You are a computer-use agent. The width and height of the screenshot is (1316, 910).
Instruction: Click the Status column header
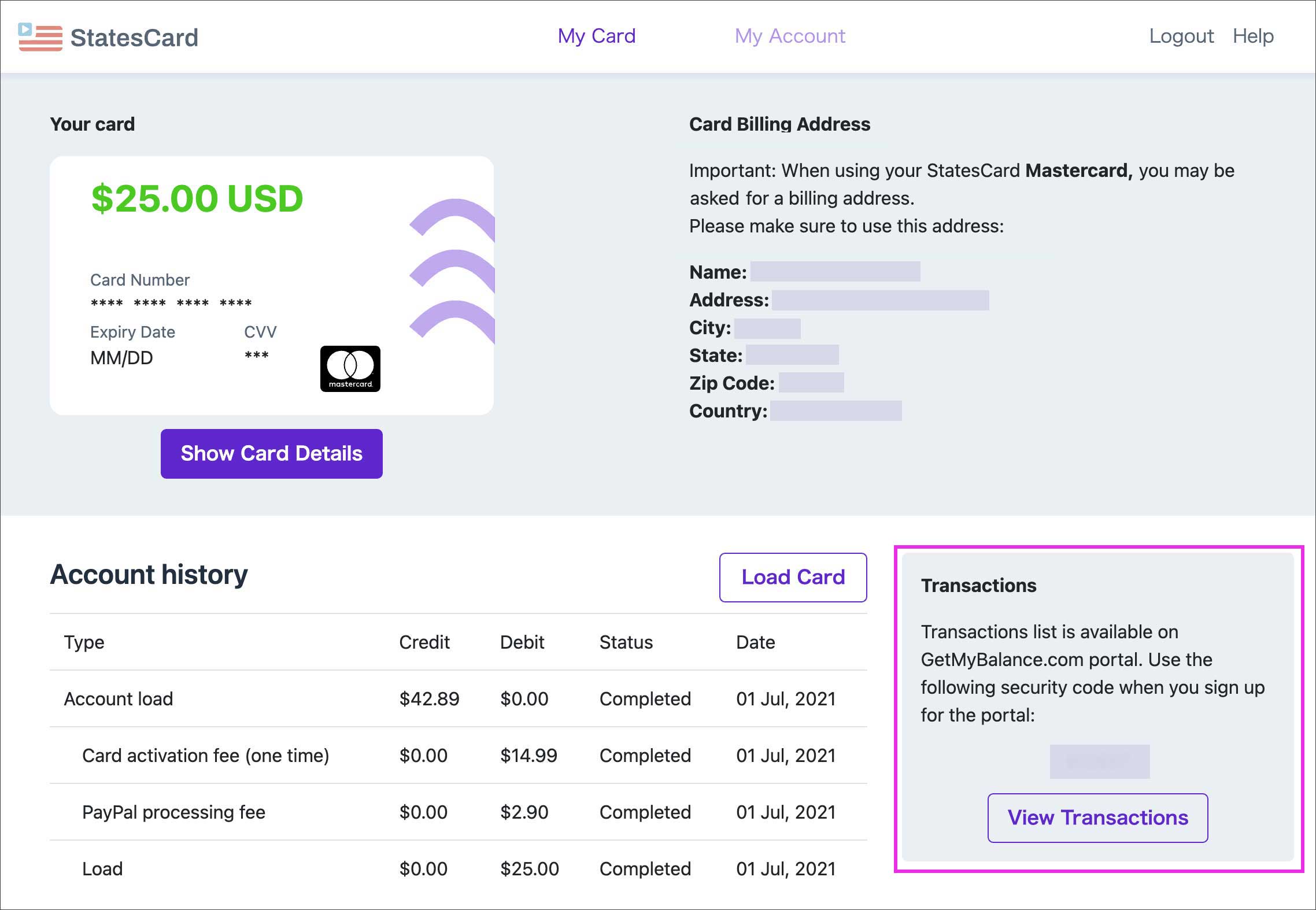tap(626, 642)
